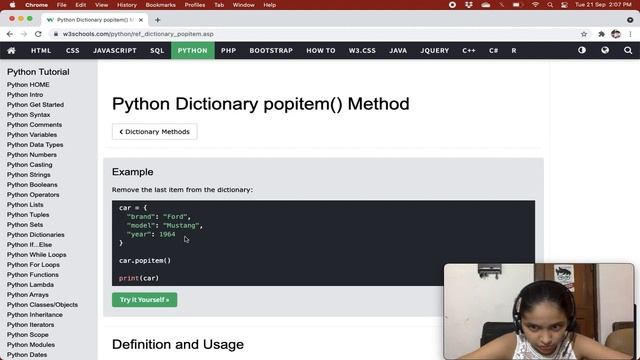Open the site search magnifier icon
This screenshot has height=360, width=640.
click(628, 50)
